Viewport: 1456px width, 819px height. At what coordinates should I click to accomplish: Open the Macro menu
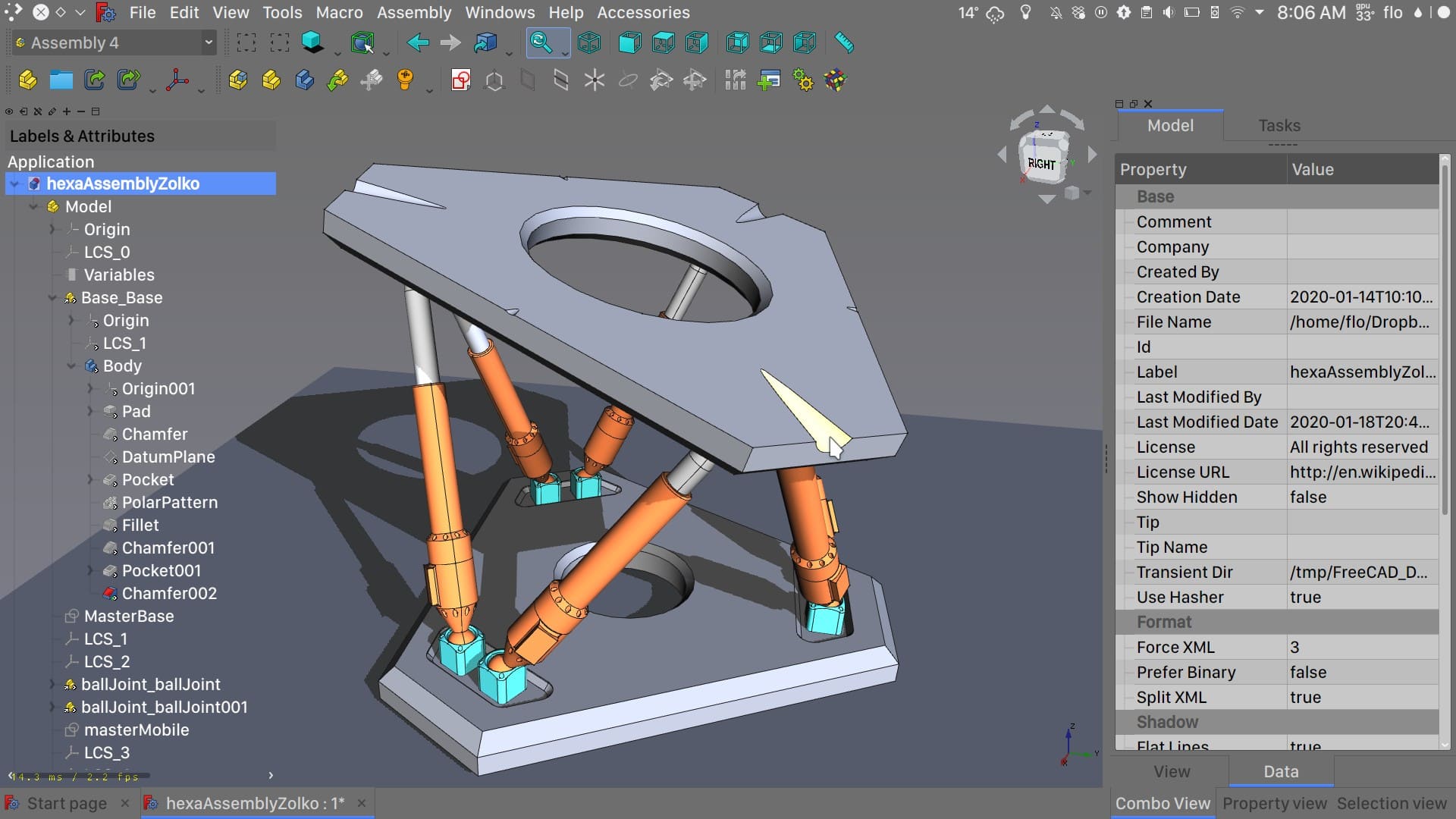pyautogui.click(x=340, y=13)
